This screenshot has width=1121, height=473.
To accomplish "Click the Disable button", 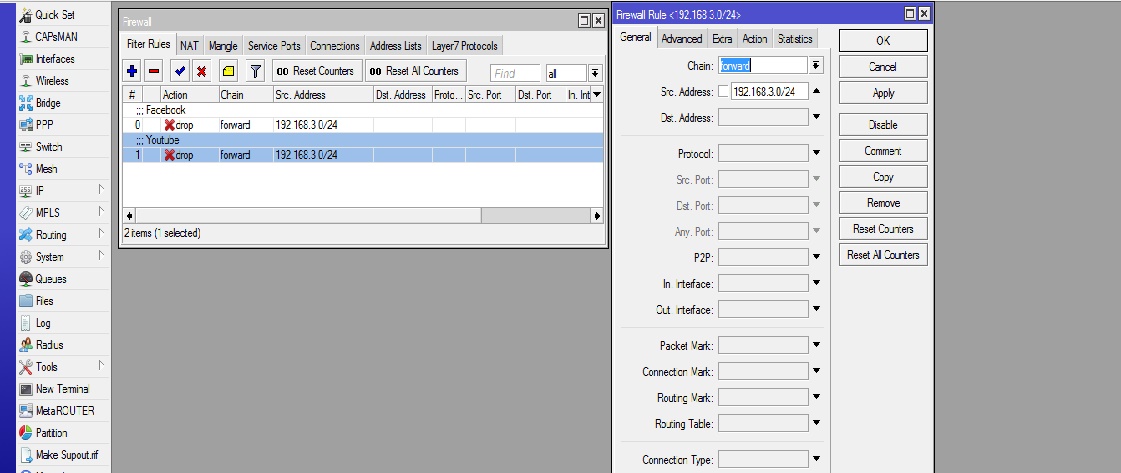I will coord(883,124).
